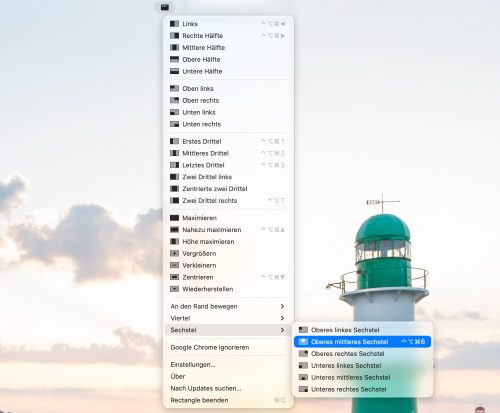This screenshot has height=413, width=500.
Task: Click the Oben rechts icon
Action: (174, 100)
